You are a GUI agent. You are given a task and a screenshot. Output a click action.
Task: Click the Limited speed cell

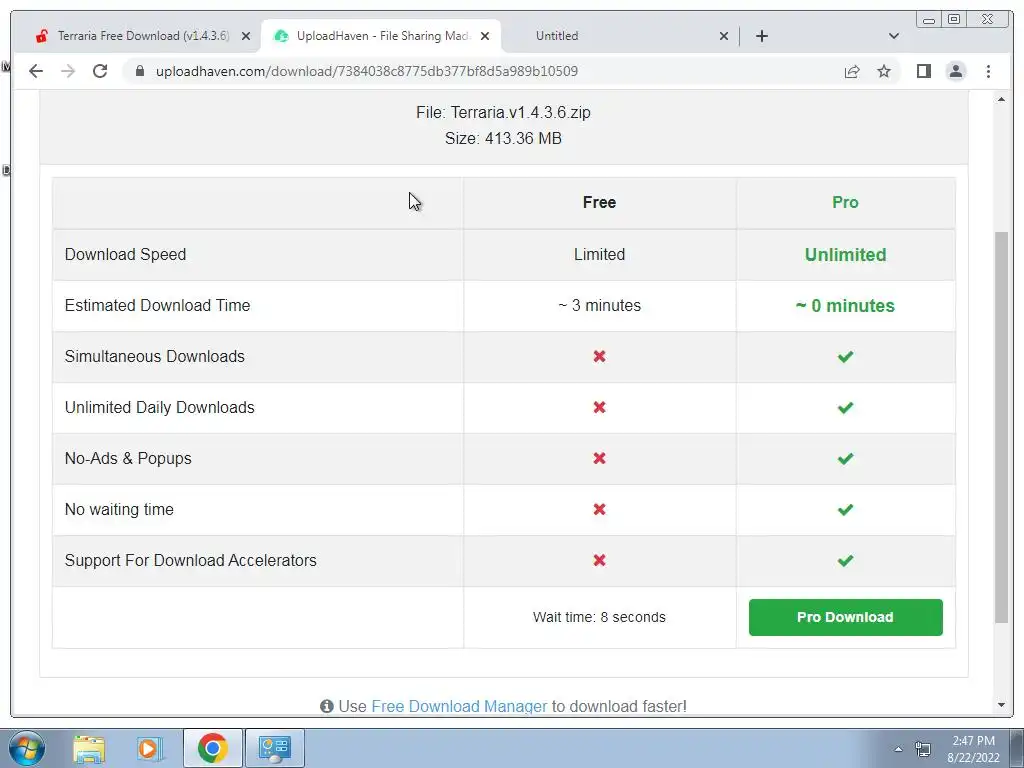[600, 255]
